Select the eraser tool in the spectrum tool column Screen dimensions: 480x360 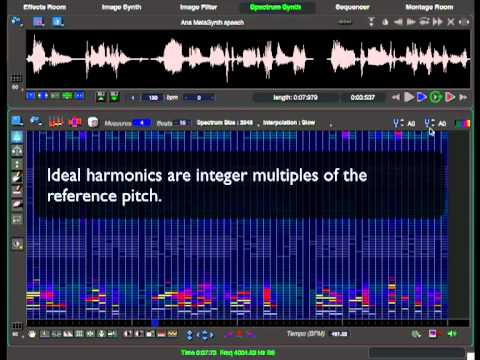[x=17, y=204]
